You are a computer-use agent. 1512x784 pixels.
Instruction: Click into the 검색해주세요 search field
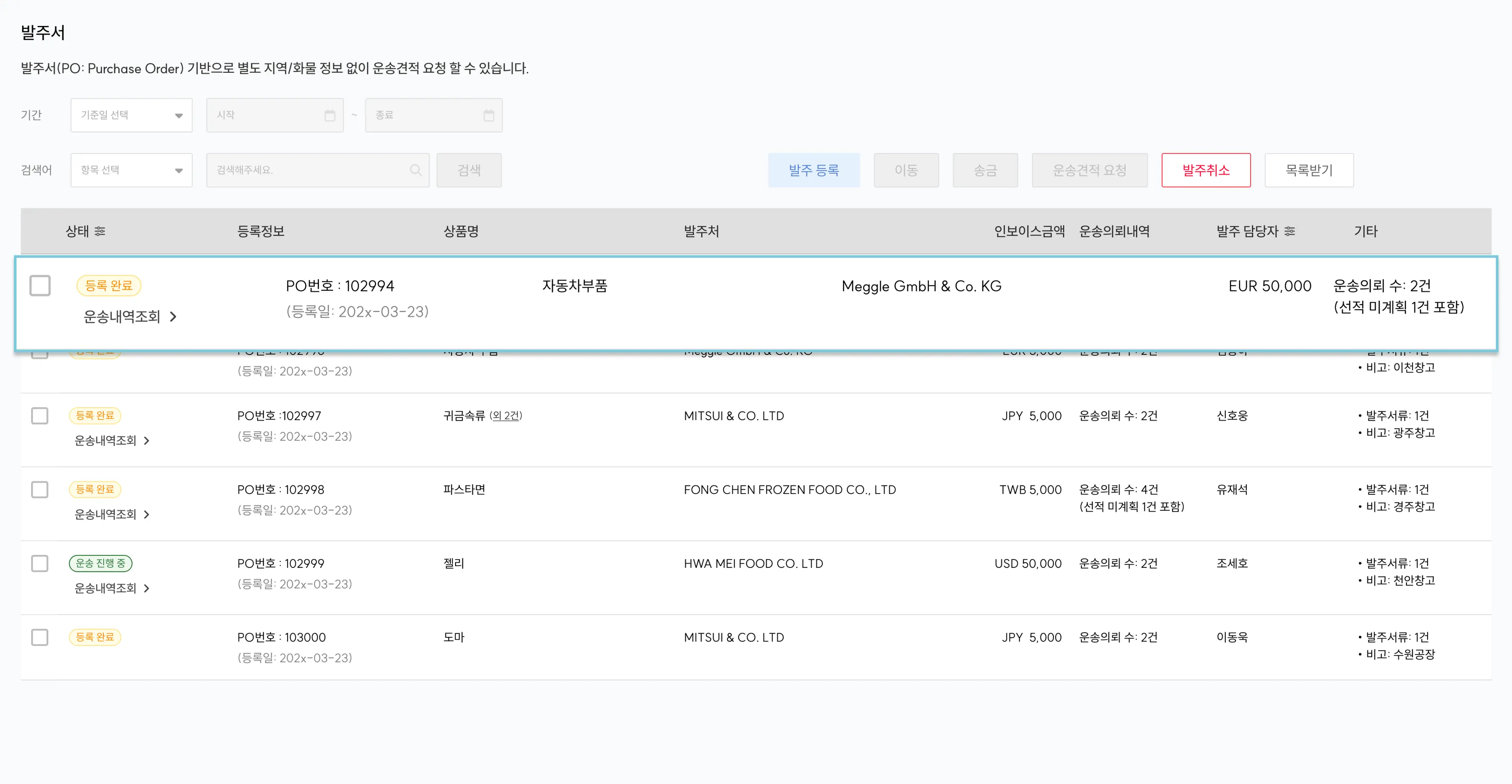pyautogui.click(x=317, y=170)
